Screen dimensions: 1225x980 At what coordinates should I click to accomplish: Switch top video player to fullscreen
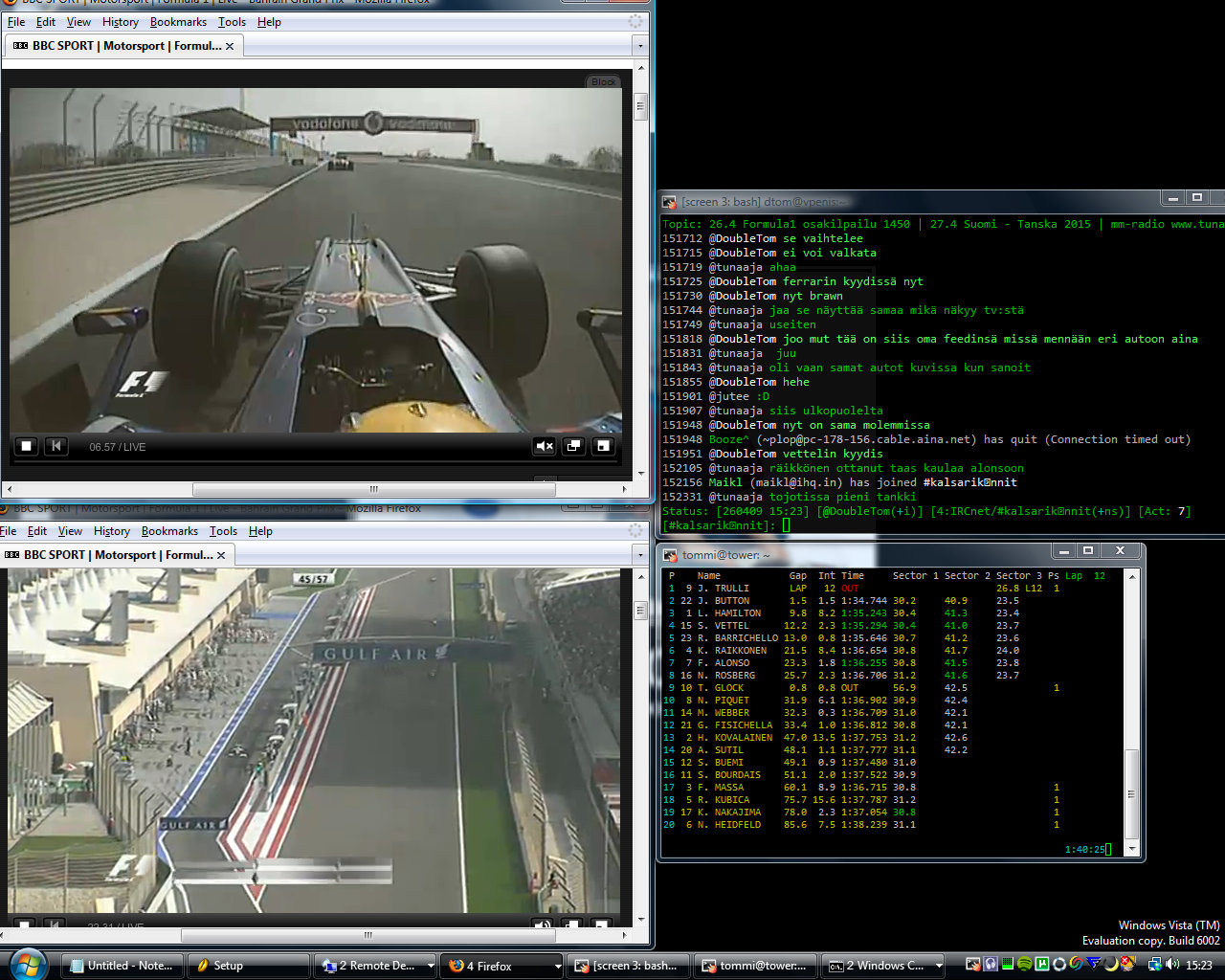[x=603, y=446]
